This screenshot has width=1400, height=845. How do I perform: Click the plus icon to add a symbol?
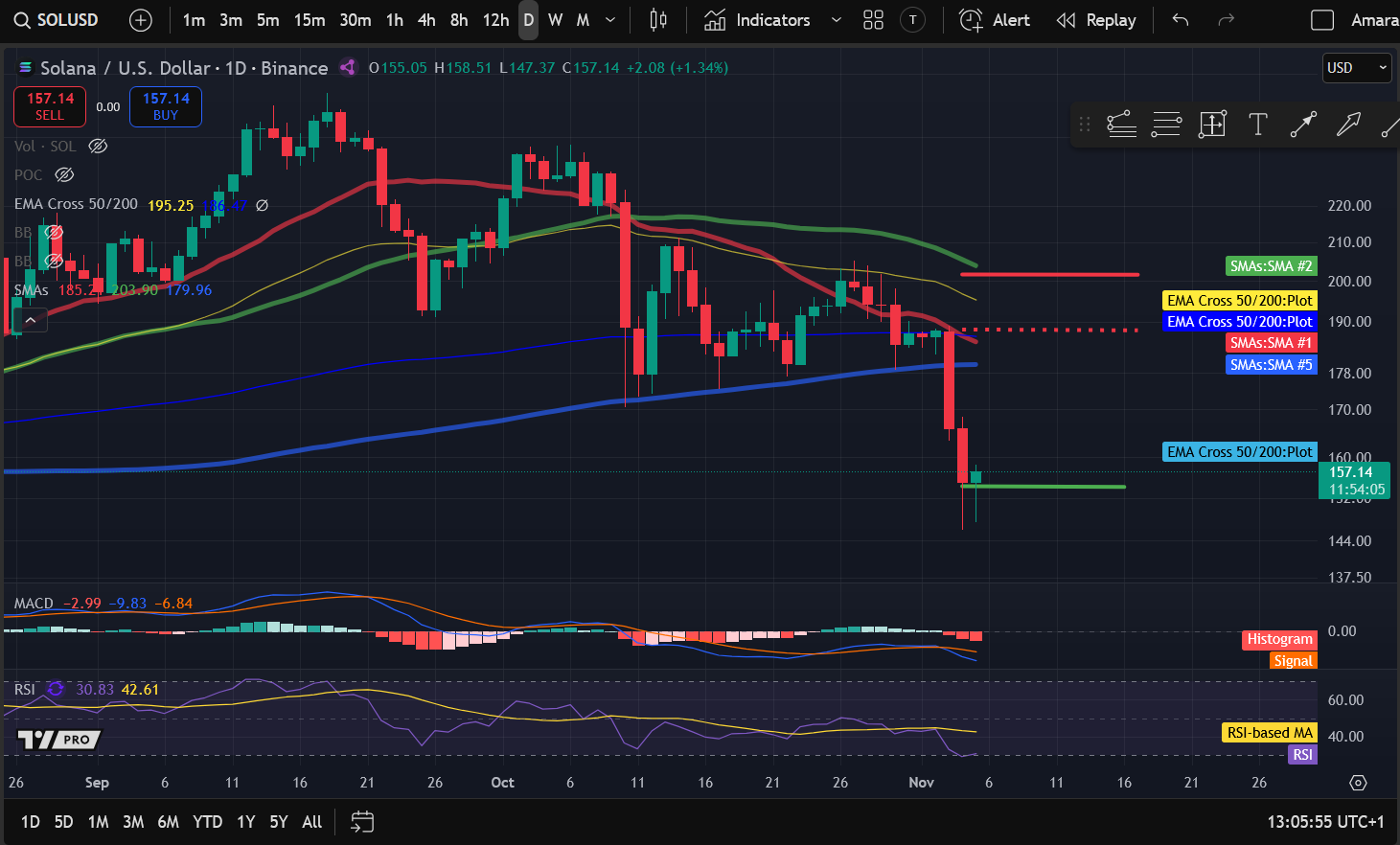click(140, 19)
